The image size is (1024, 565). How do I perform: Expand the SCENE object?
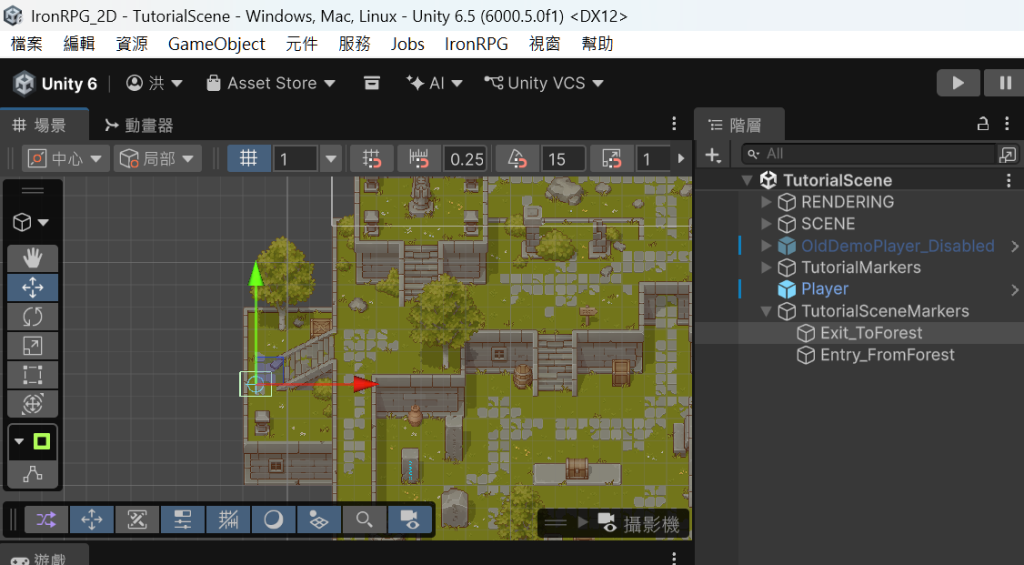pyautogui.click(x=767, y=223)
